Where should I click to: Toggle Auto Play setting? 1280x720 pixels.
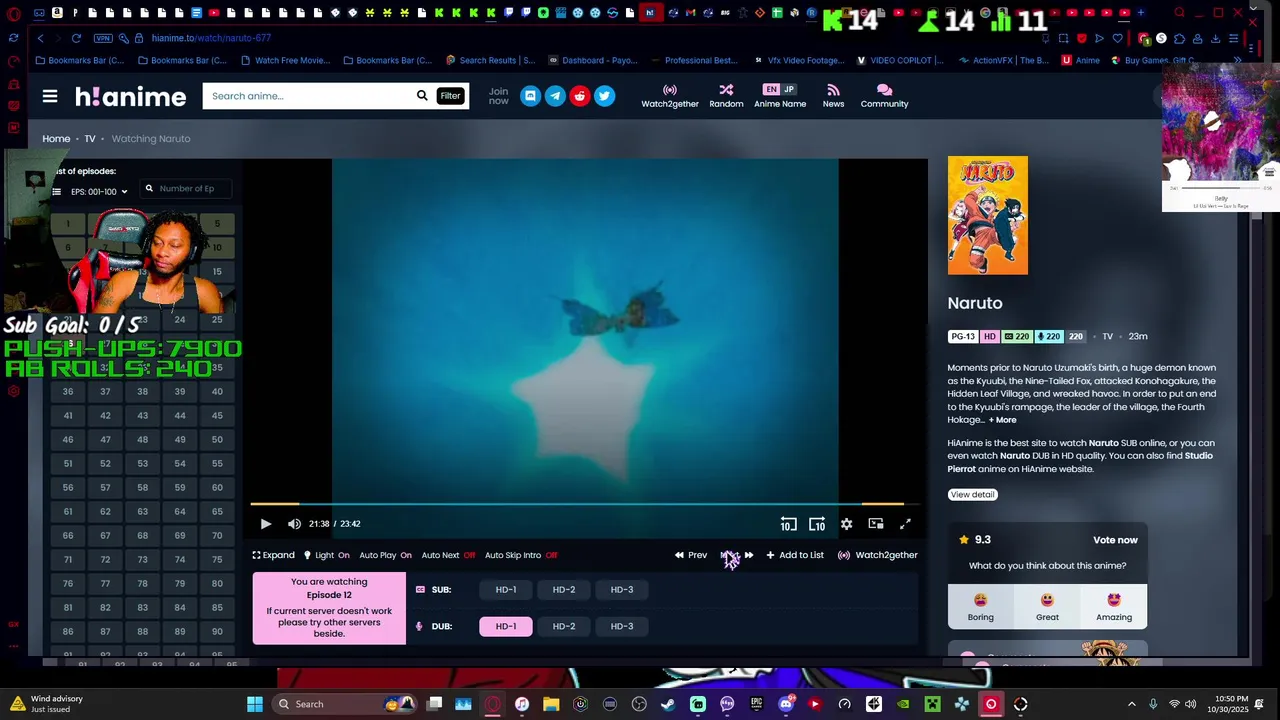coord(385,555)
